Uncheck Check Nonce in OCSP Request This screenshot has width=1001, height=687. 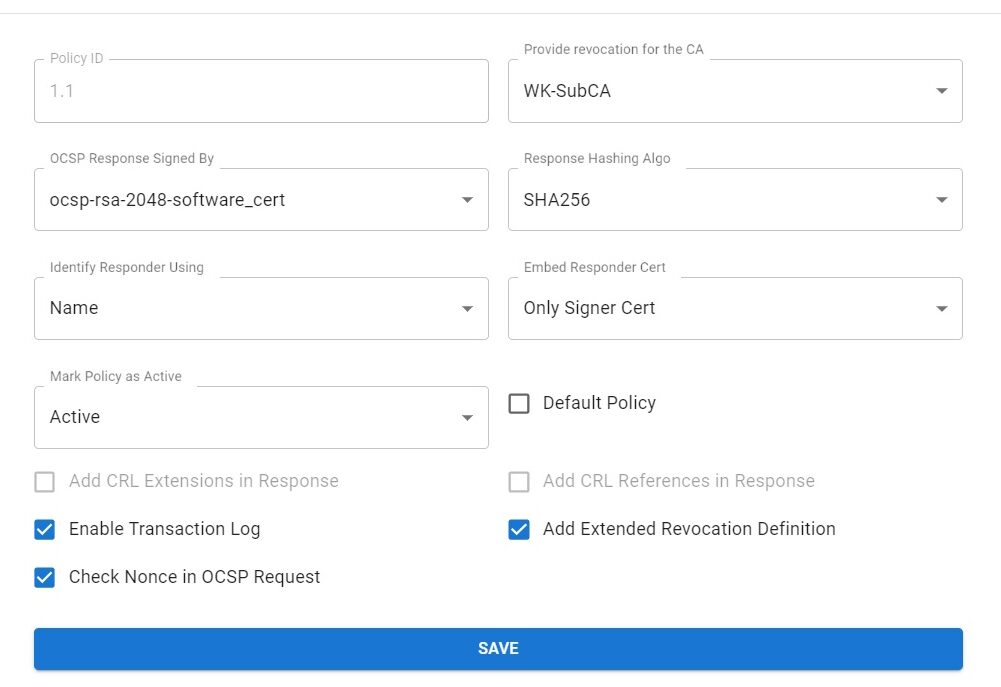click(x=44, y=577)
